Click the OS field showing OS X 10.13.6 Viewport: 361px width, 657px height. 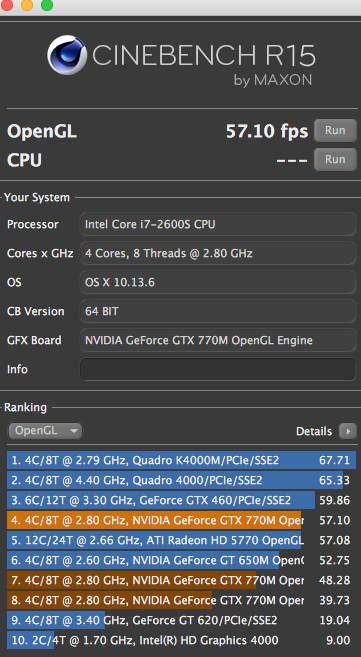(x=218, y=282)
